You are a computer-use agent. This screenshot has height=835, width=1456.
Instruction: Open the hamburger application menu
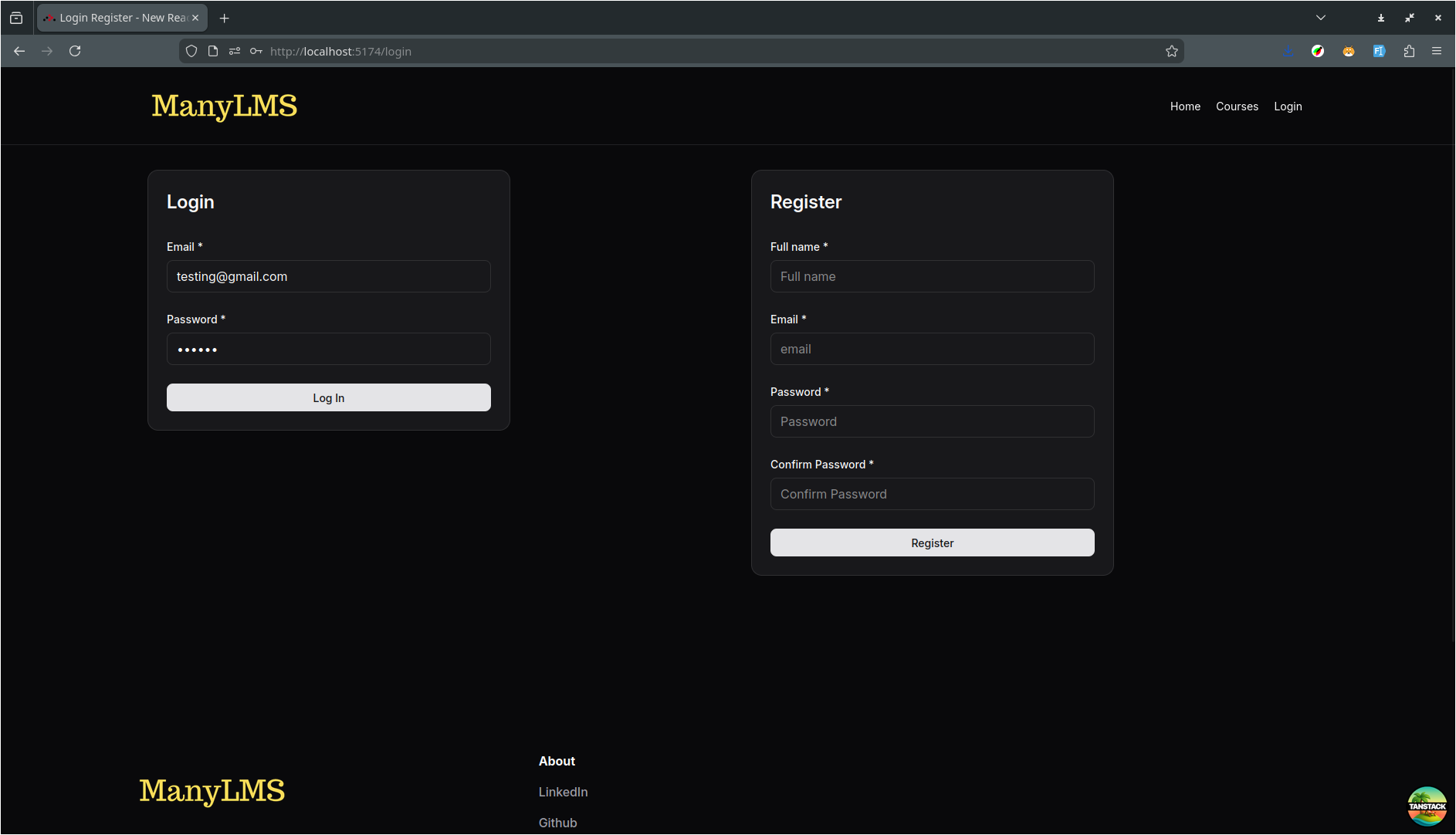point(1437,51)
